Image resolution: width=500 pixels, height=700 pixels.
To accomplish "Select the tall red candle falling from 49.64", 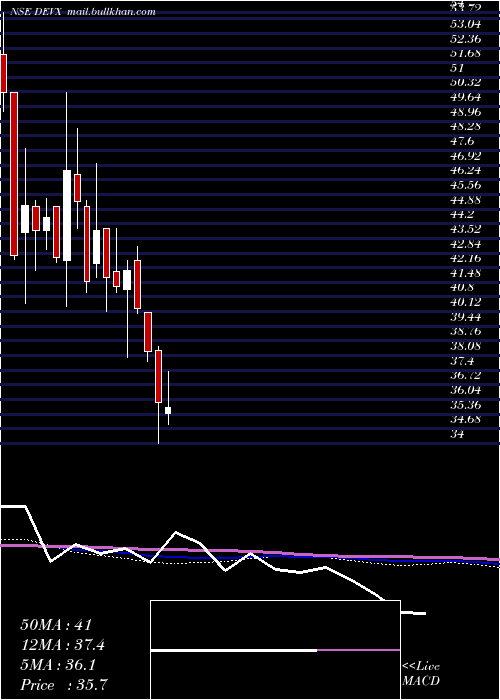I will tap(14, 174).
